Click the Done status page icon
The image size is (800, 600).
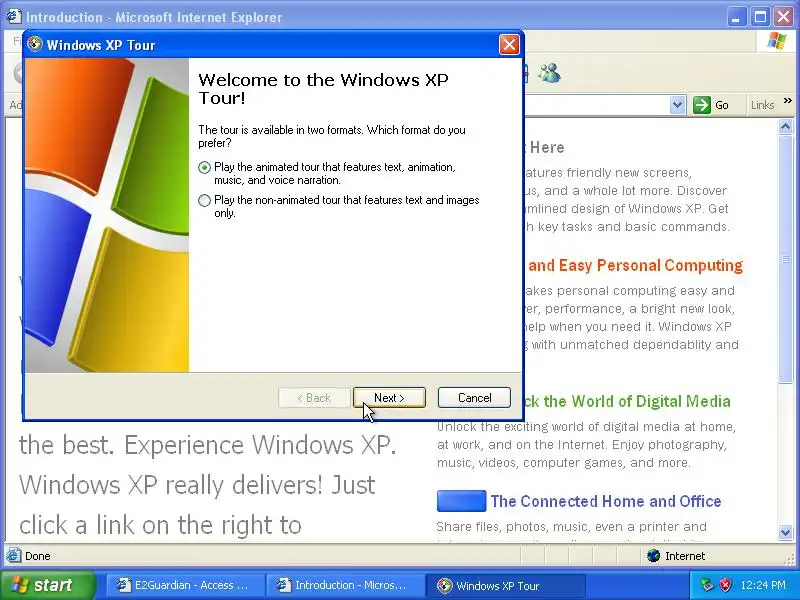(14, 555)
